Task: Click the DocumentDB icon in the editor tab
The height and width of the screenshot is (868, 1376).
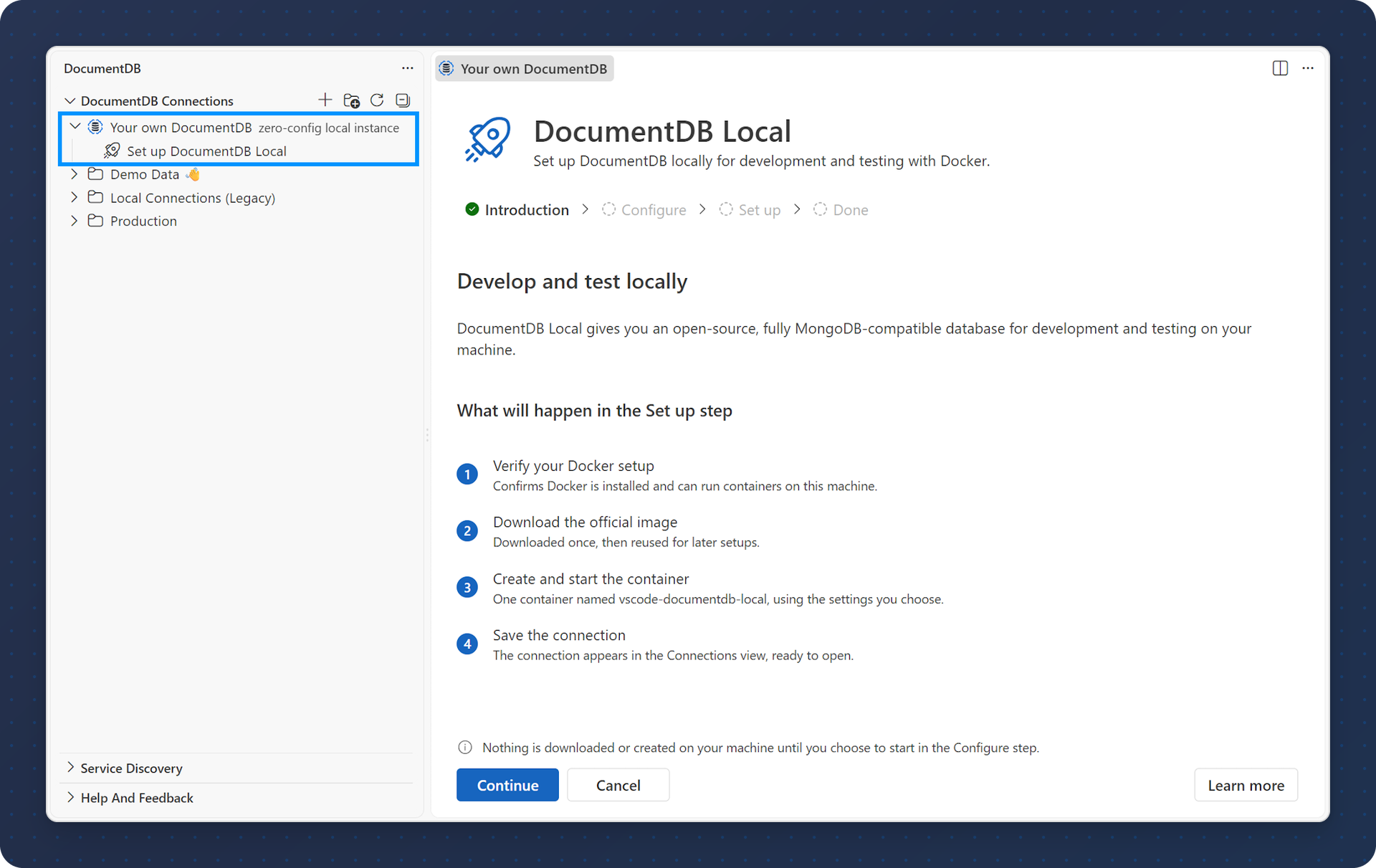Action: (446, 68)
